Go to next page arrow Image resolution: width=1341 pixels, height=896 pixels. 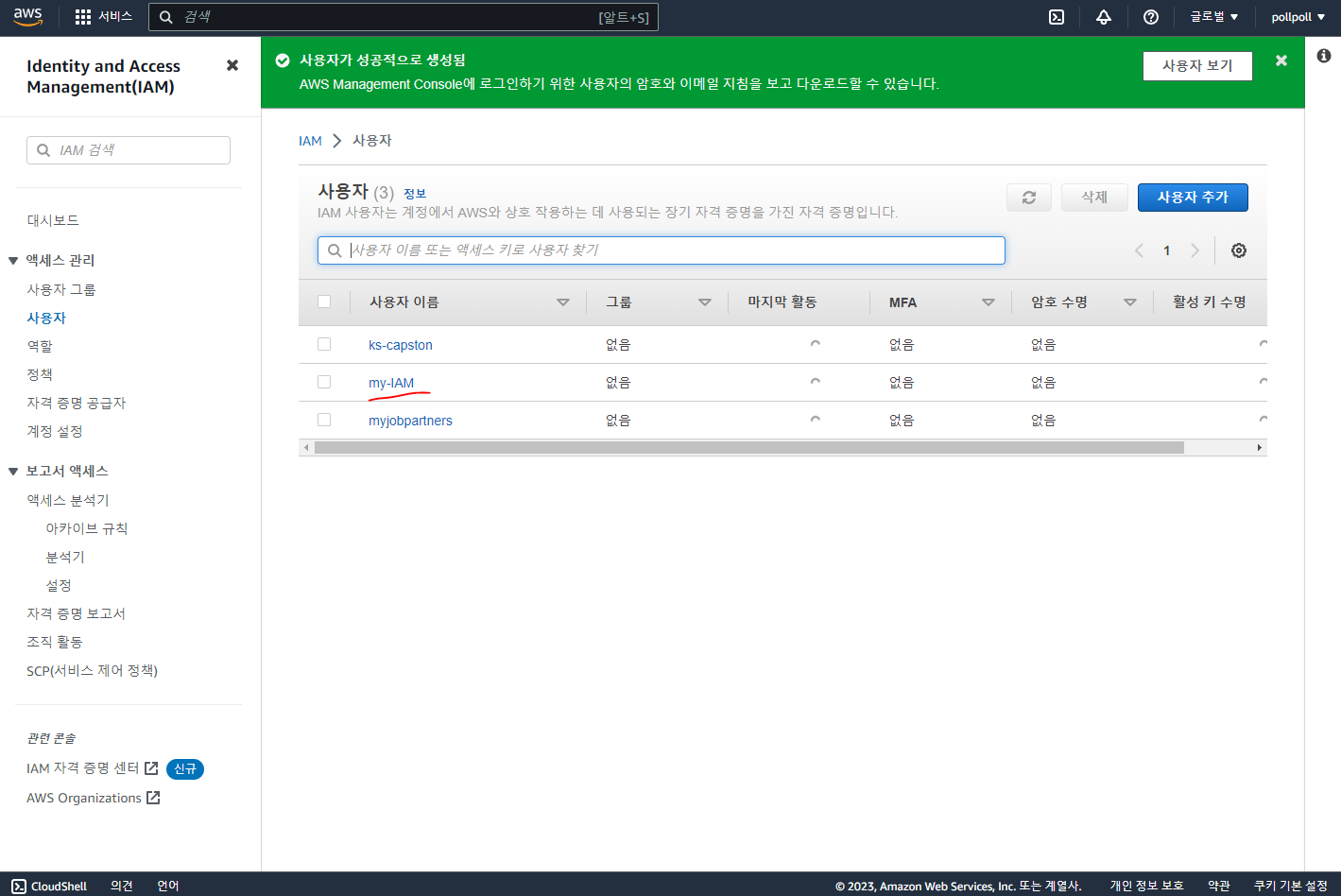(x=1195, y=250)
